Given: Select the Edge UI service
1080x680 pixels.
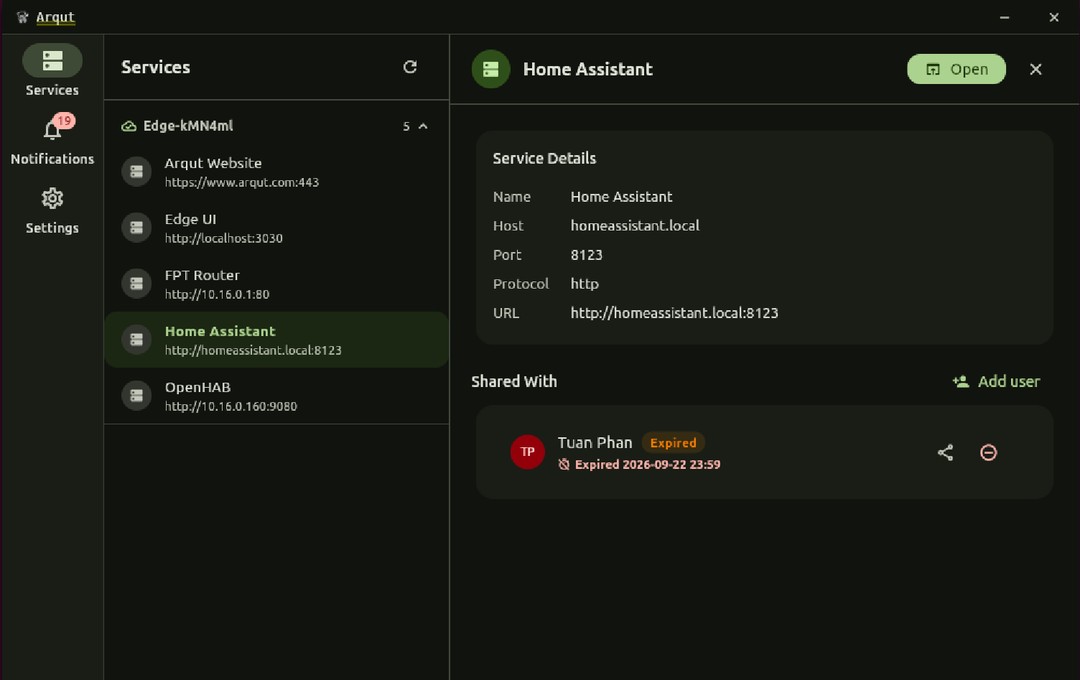Looking at the screenshot, I should click(x=276, y=227).
